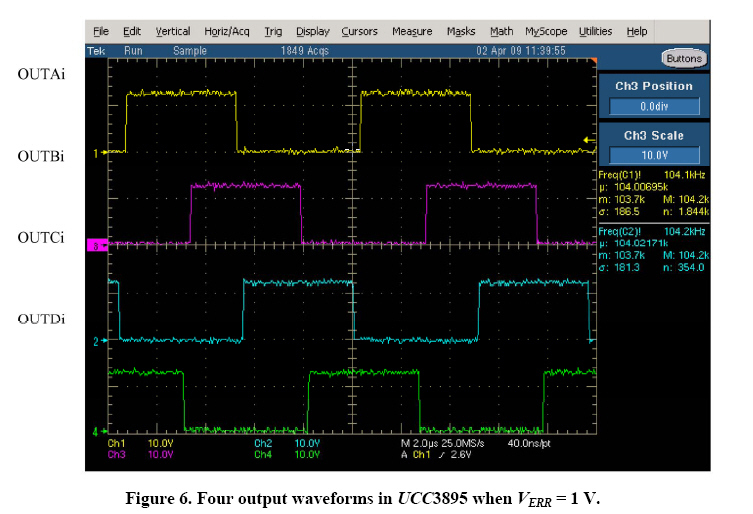Click the C1 count n: 1.844k
753x514 pixels.
point(686,212)
